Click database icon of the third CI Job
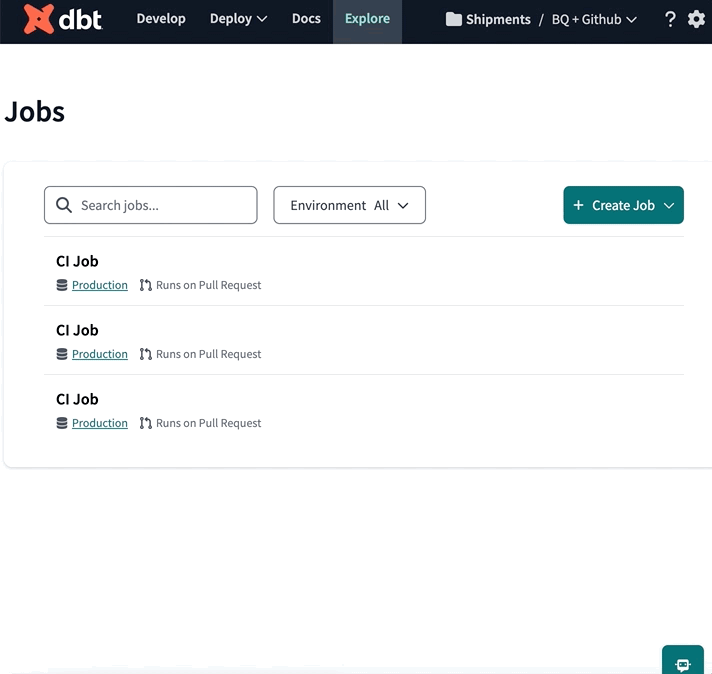The width and height of the screenshot is (712, 674). (62, 423)
